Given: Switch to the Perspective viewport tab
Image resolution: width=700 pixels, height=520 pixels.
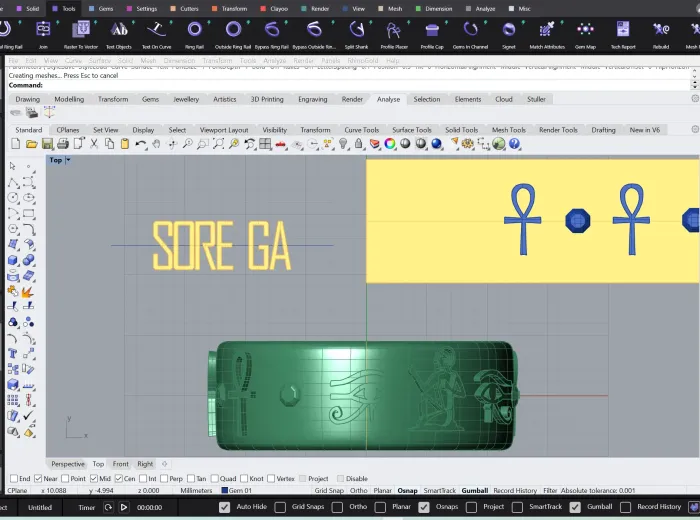Looking at the screenshot, I should pos(67,464).
